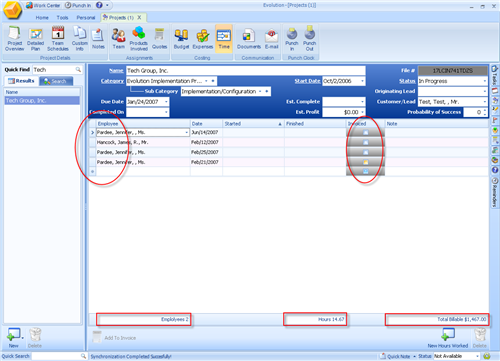
Task: Open the Project Overview icon
Action: click(x=15, y=39)
